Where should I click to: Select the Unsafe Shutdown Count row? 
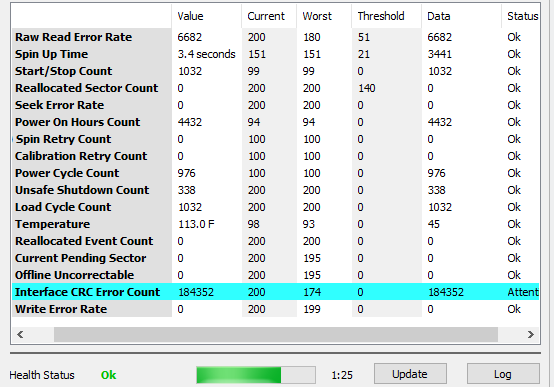tap(276, 190)
